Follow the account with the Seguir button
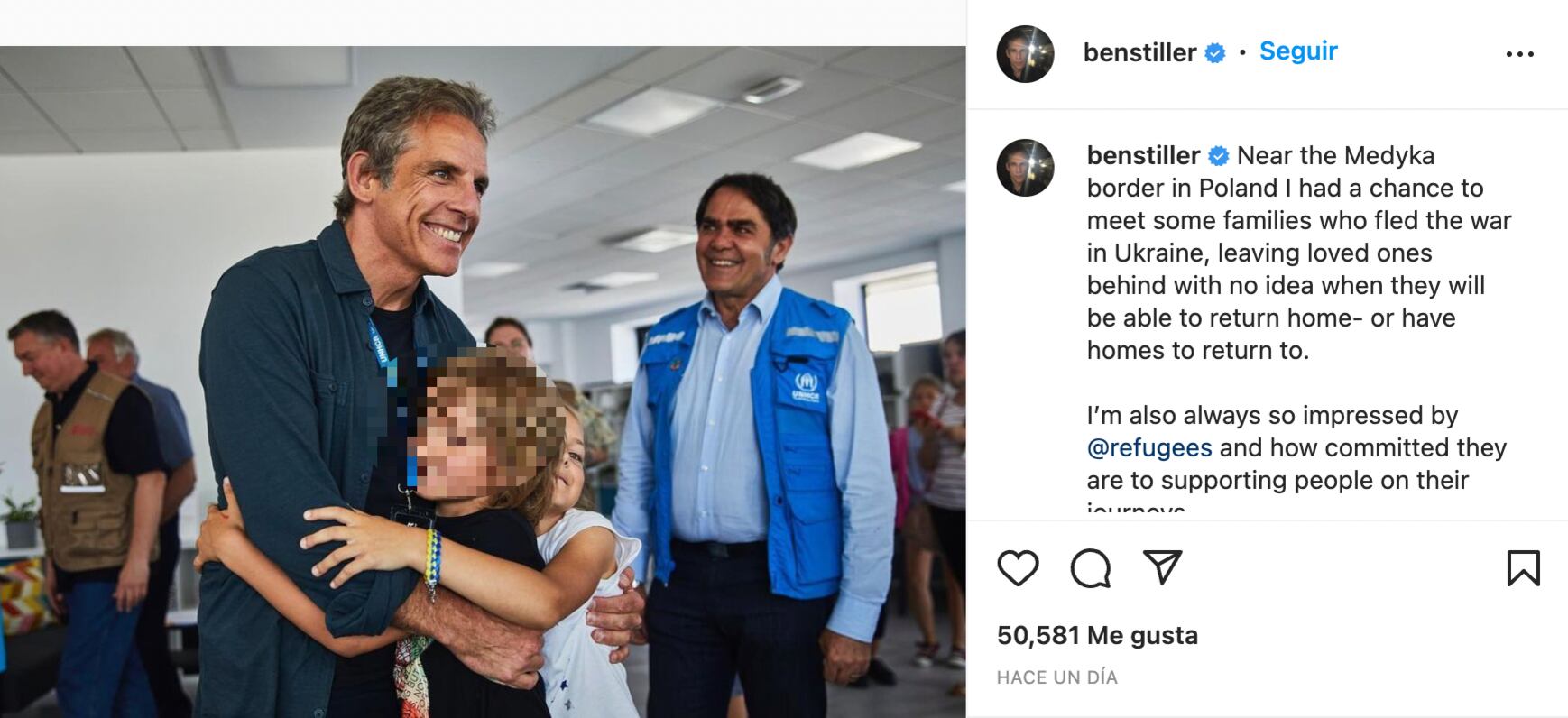This screenshot has width=1568, height=718. point(1298,51)
